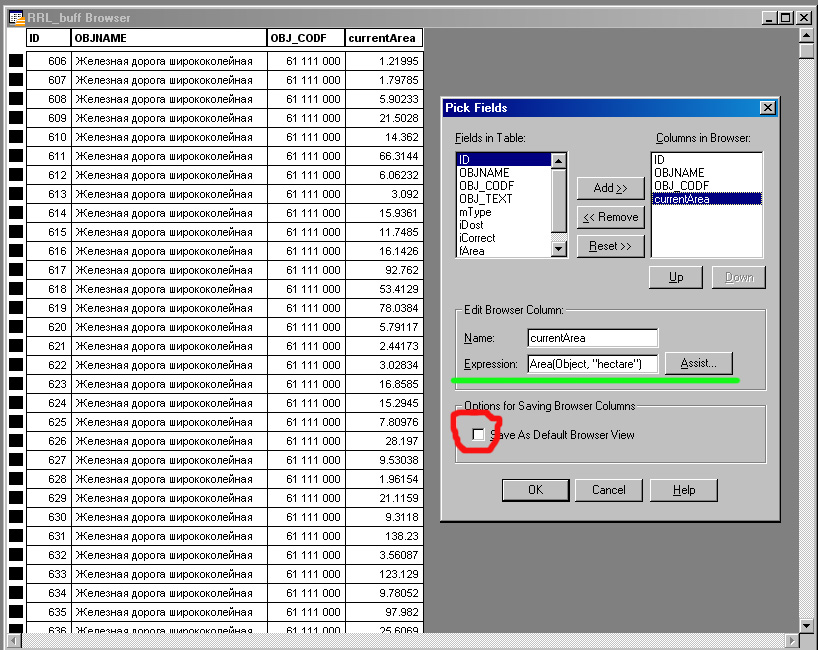The width and height of the screenshot is (818, 650).
Task: Click the browser vertical scrollbar thumb
Action: point(806,51)
